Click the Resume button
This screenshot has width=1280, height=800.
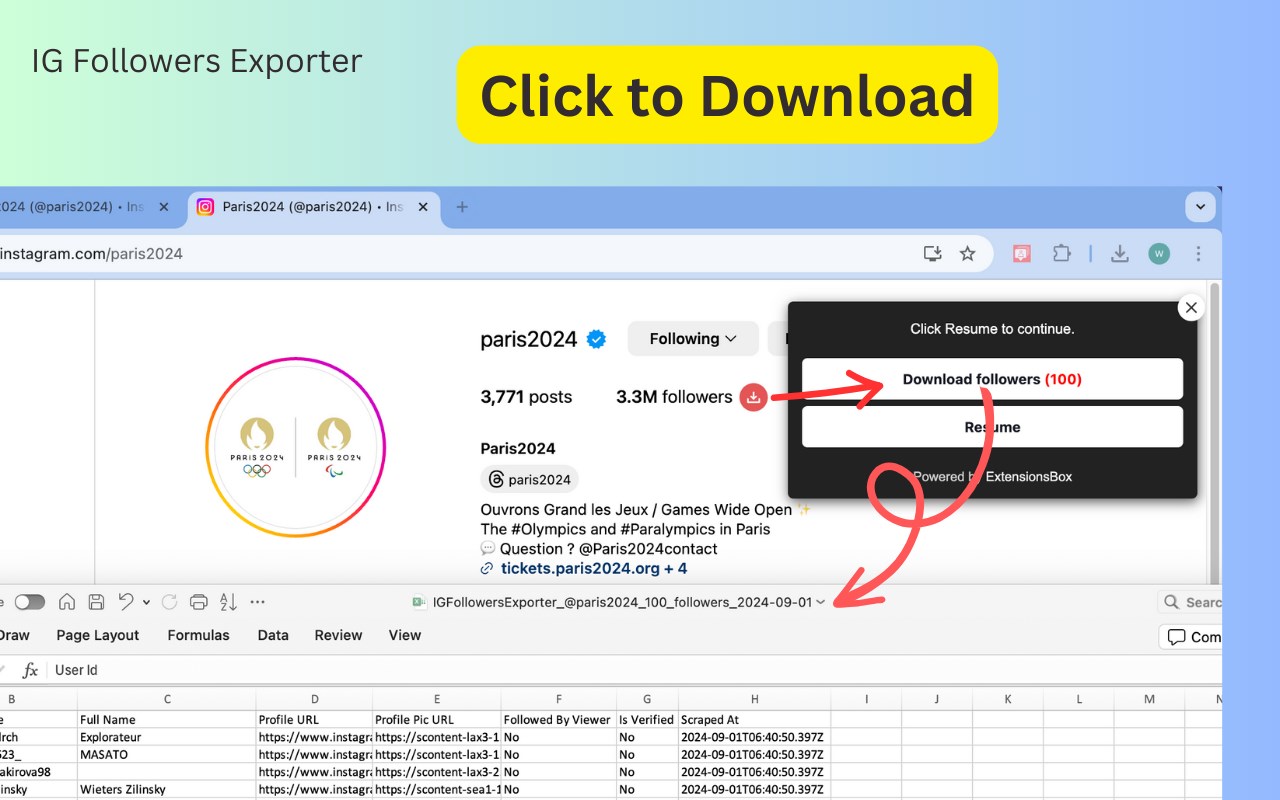(992, 427)
